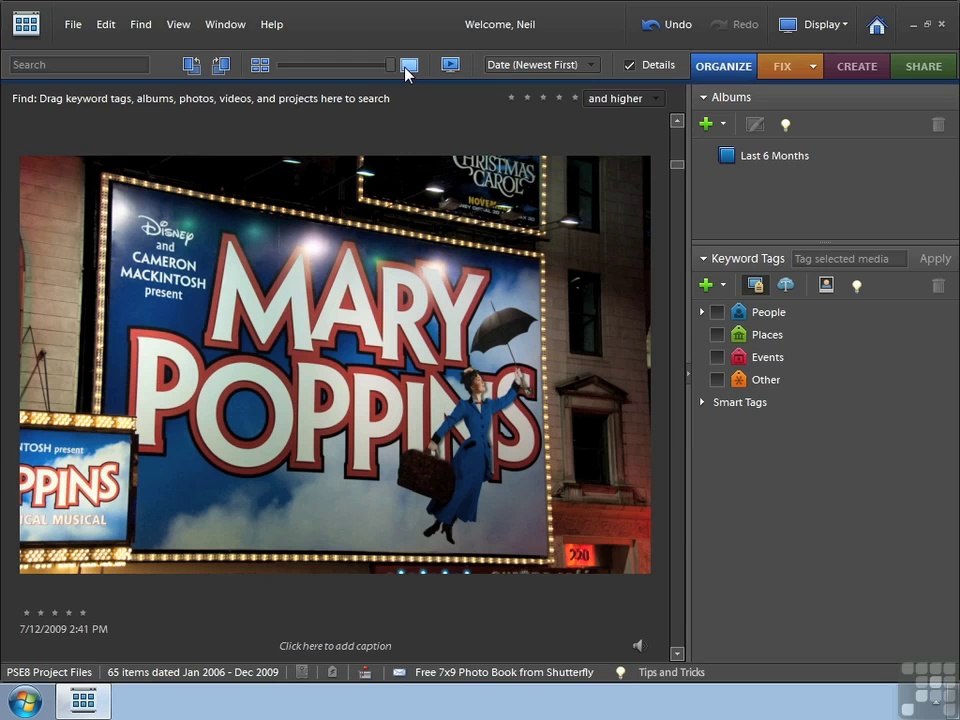Click 'Click here to add caption'

coord(335,646)
